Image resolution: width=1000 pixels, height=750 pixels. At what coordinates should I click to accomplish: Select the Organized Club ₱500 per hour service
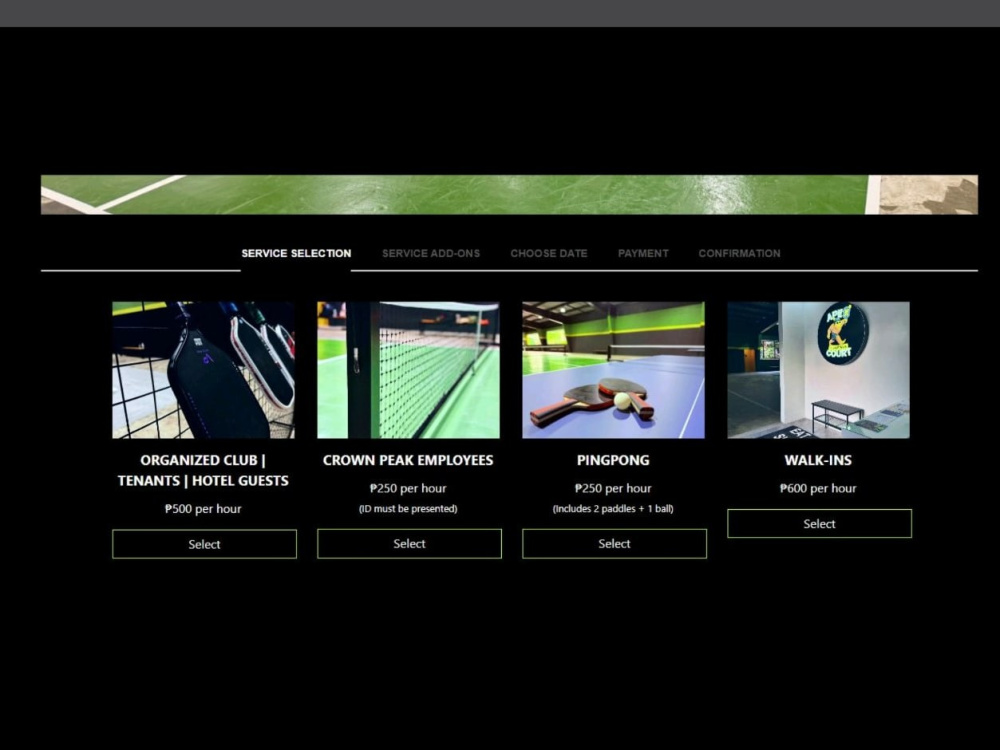pyautogui.click(x=204, y=544)
